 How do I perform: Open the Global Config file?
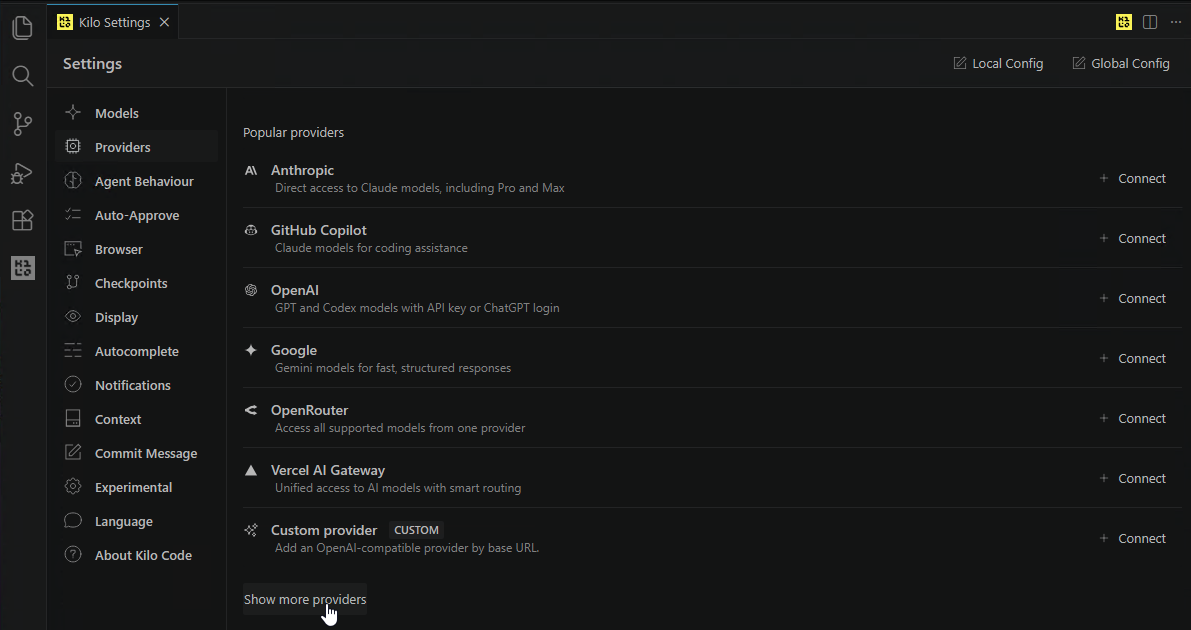[x=1120, y=64]
